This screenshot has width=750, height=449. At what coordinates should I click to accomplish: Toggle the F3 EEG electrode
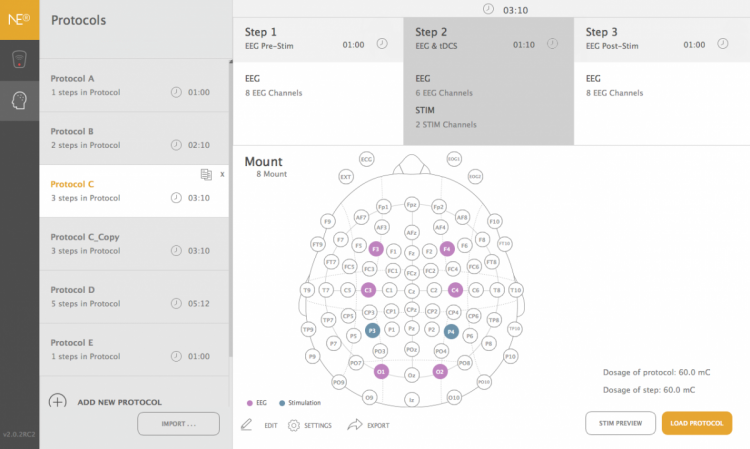click(376, 248)
